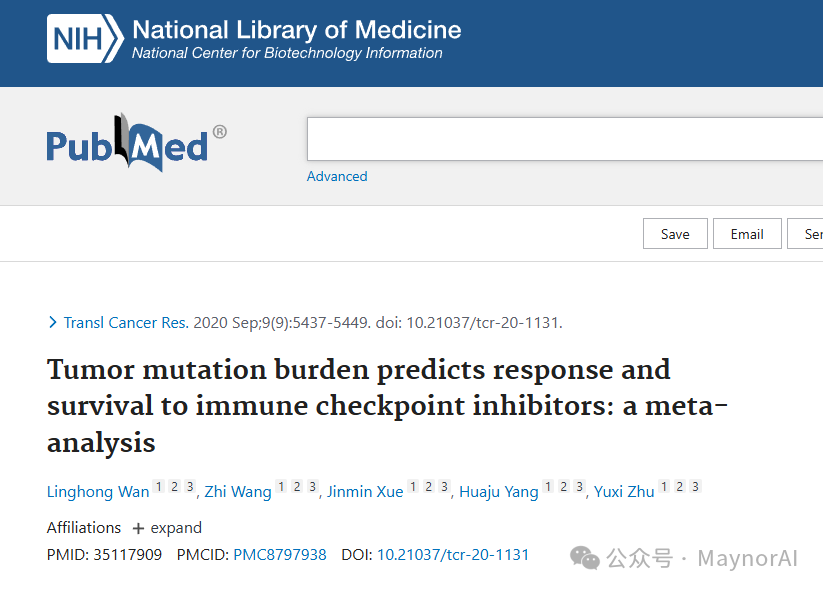Open the DOI 10.21037/tcr-20-1131 link

[453, 555]
